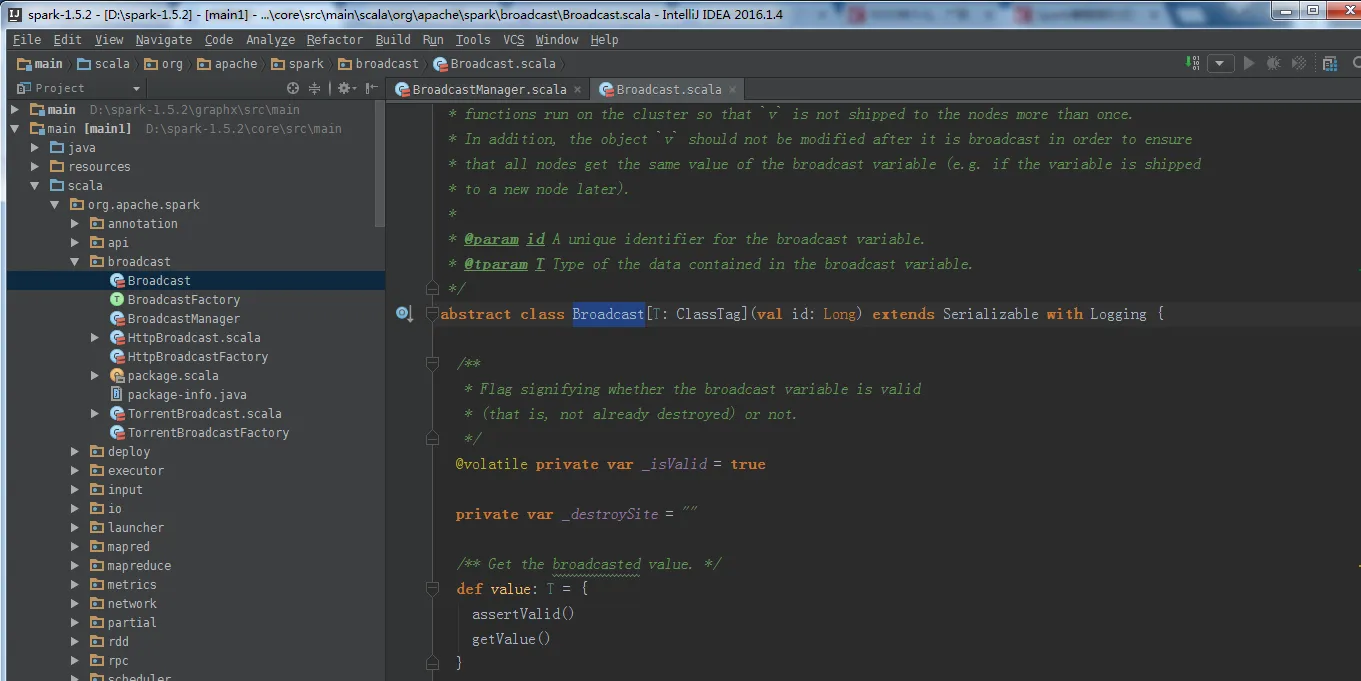
Task: Fold the abstract class Broadcast code block
Action: (432, 314)
